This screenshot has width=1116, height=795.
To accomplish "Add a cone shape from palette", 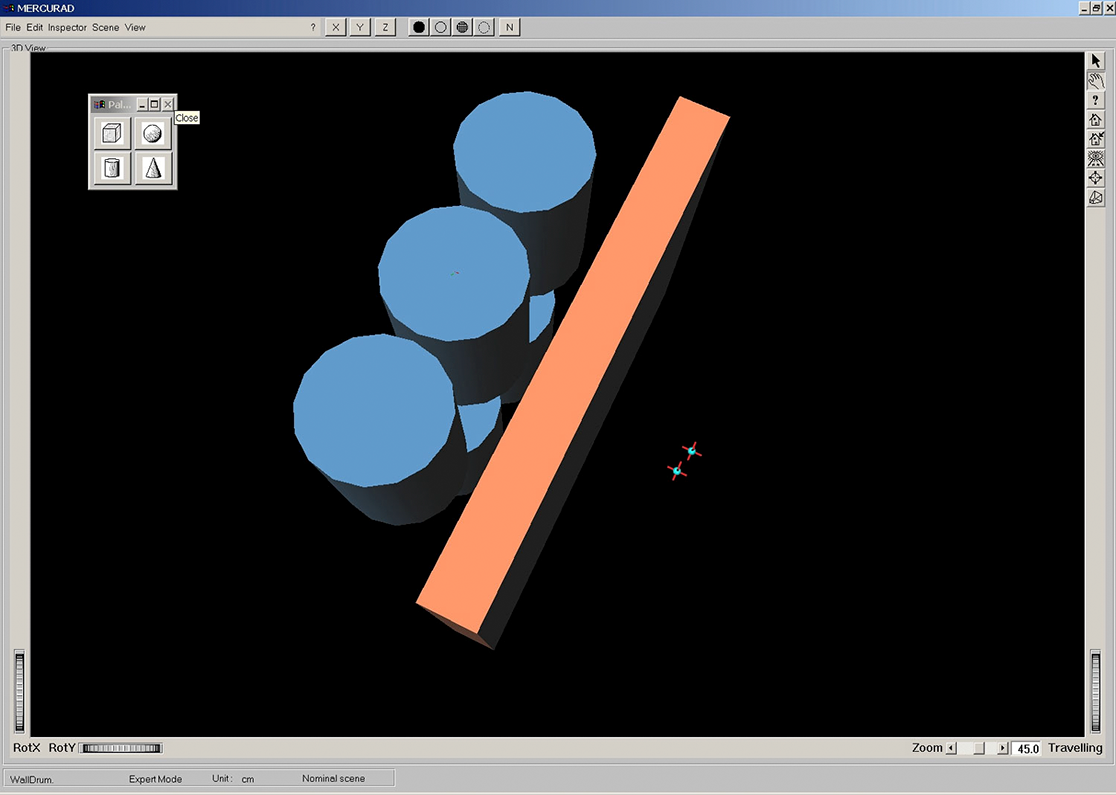I will pos(152,168).
